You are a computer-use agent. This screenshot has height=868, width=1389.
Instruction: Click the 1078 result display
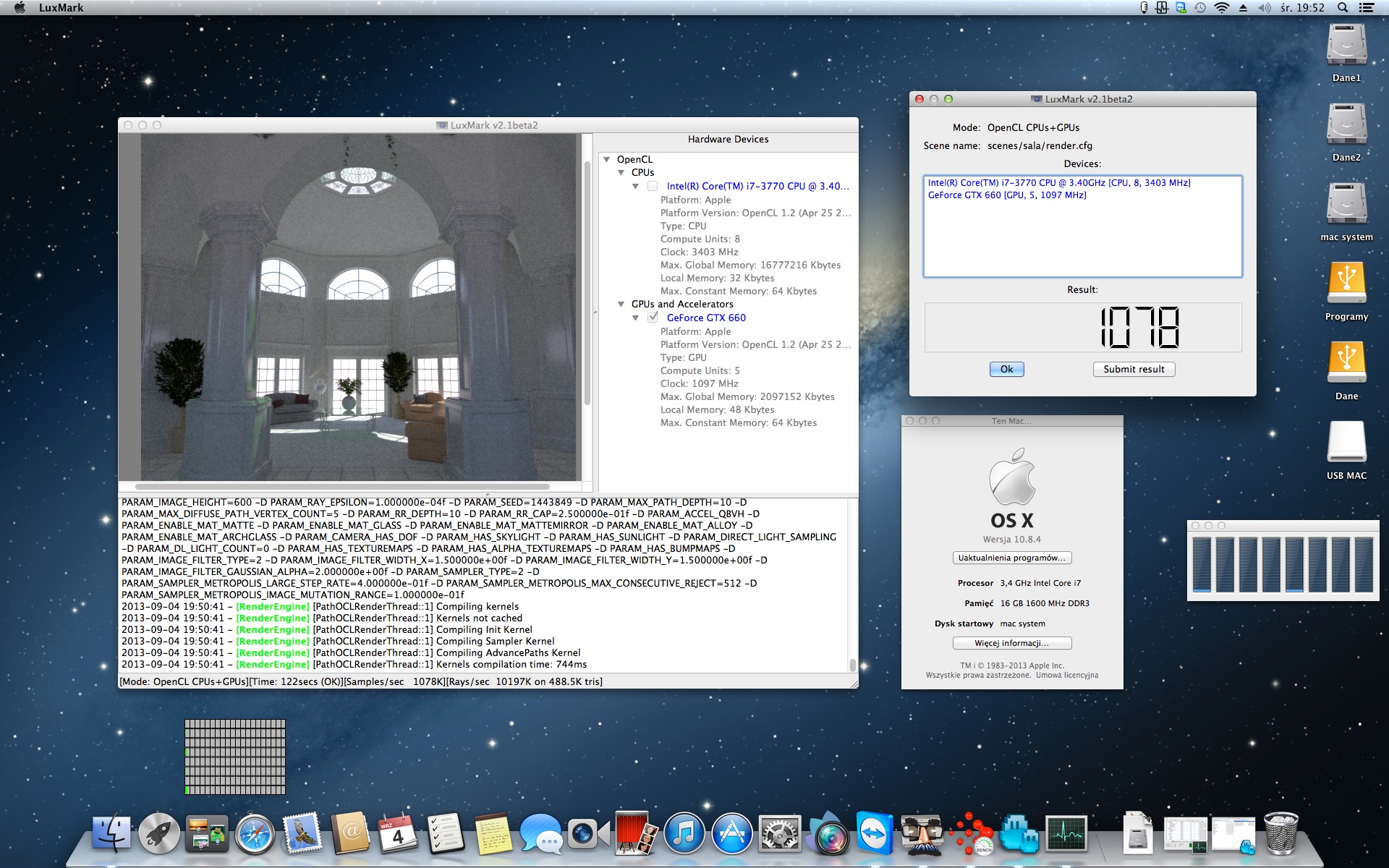[1082, 327]
